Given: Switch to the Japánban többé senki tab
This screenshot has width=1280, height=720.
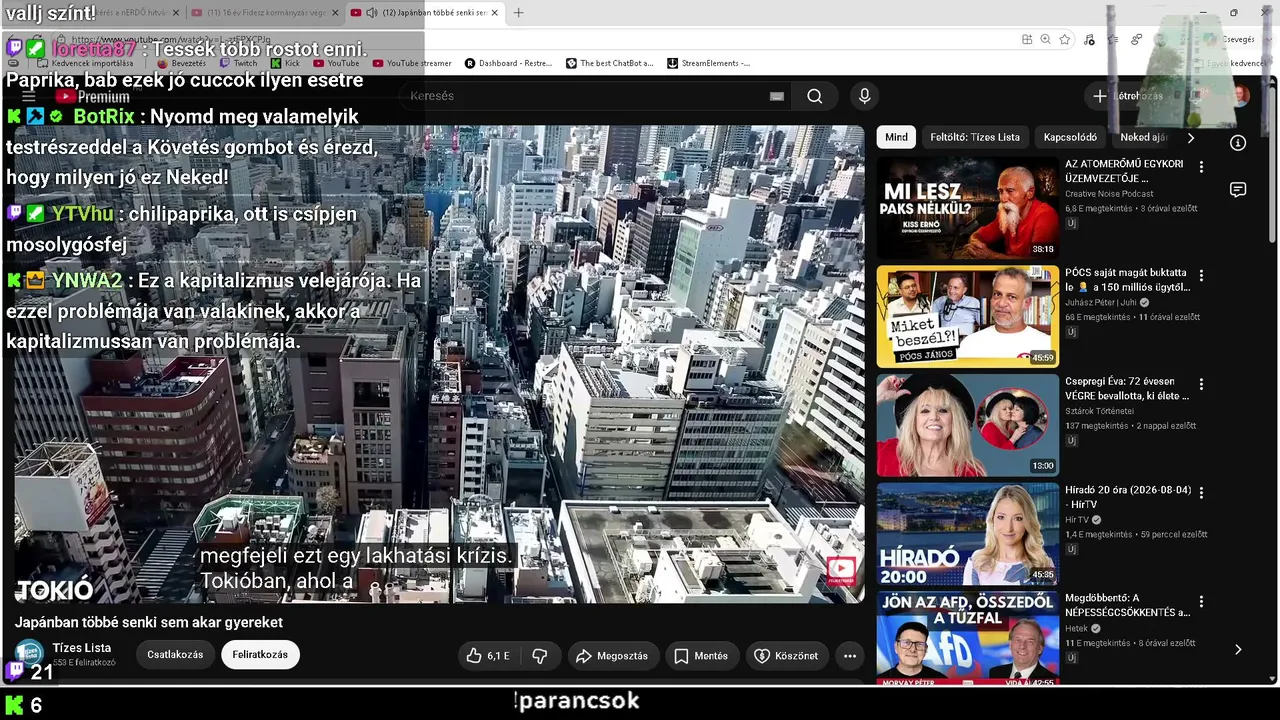Looking at the screenshot, I should (425, 13).
